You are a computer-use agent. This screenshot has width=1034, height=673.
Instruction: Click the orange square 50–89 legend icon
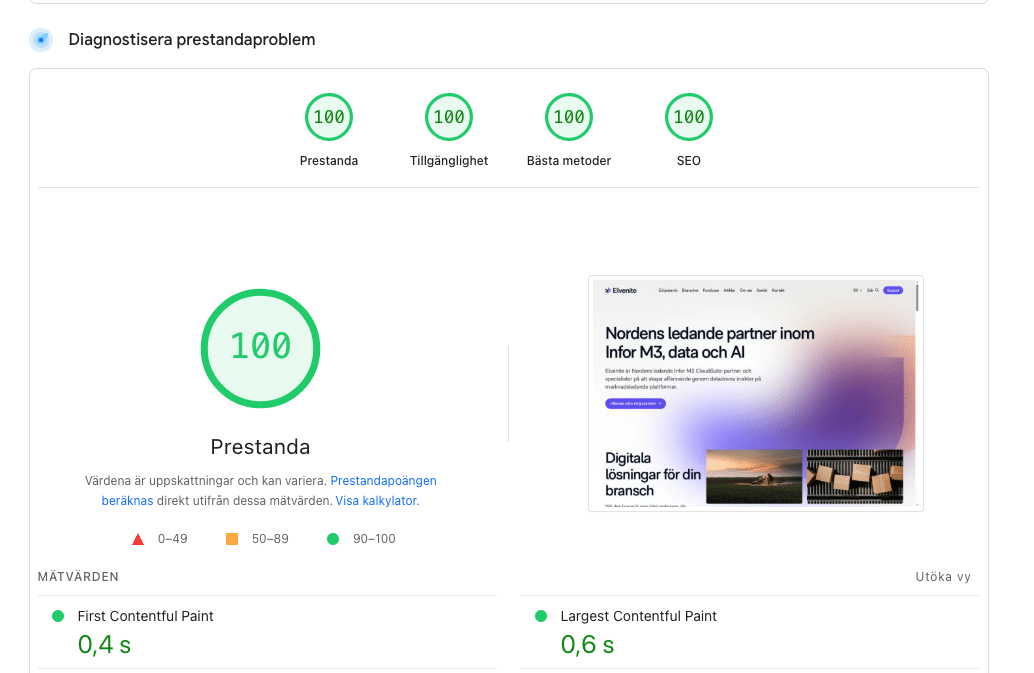point(232,539)
